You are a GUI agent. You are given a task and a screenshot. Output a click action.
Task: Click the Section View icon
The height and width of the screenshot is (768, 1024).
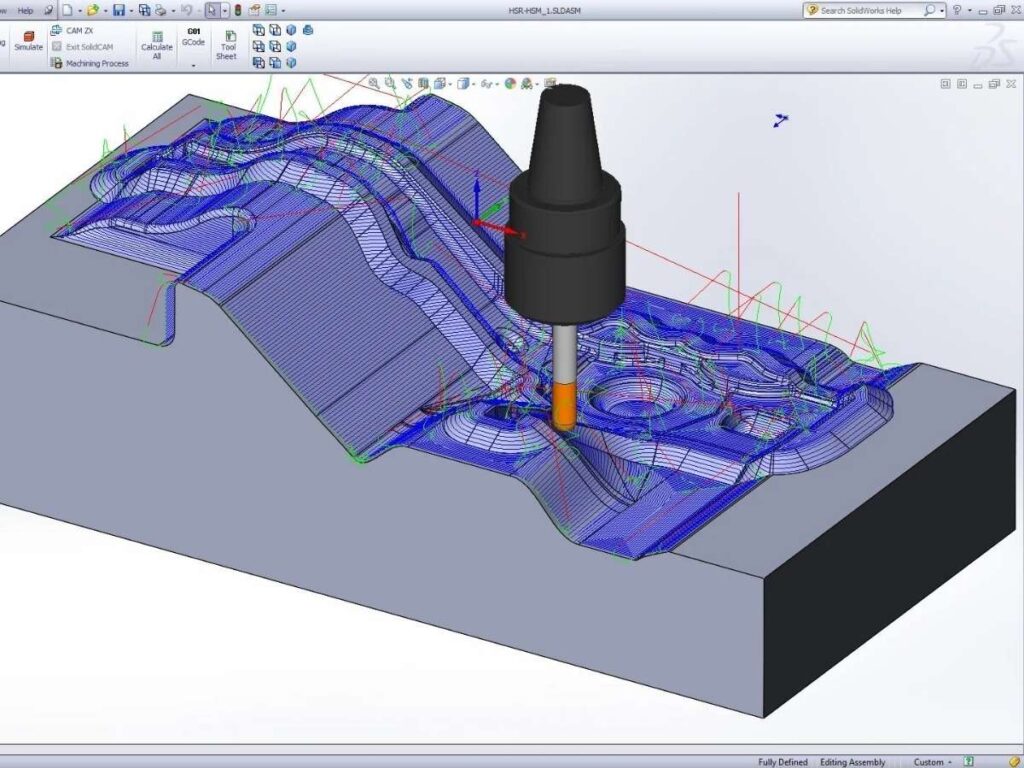click(x=424, y=84)
